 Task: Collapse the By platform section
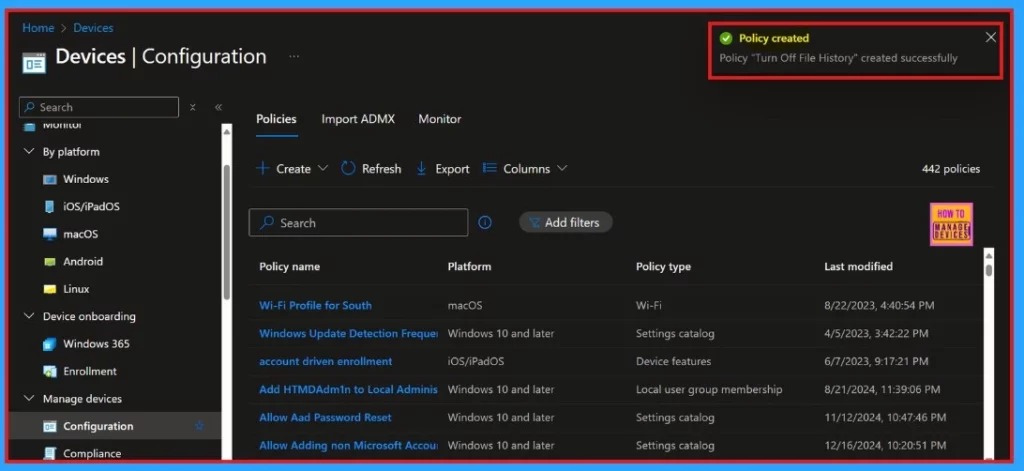point(29,152)
